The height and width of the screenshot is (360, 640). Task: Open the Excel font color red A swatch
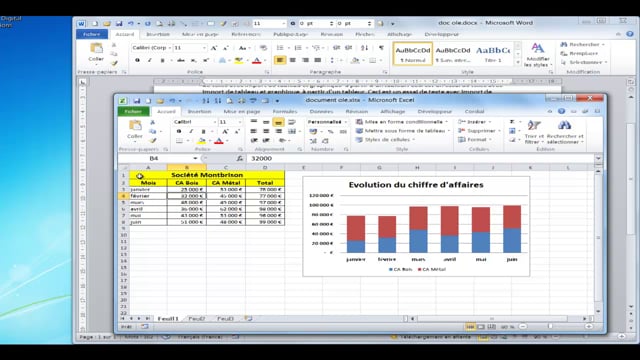click(x=219, y=141)
